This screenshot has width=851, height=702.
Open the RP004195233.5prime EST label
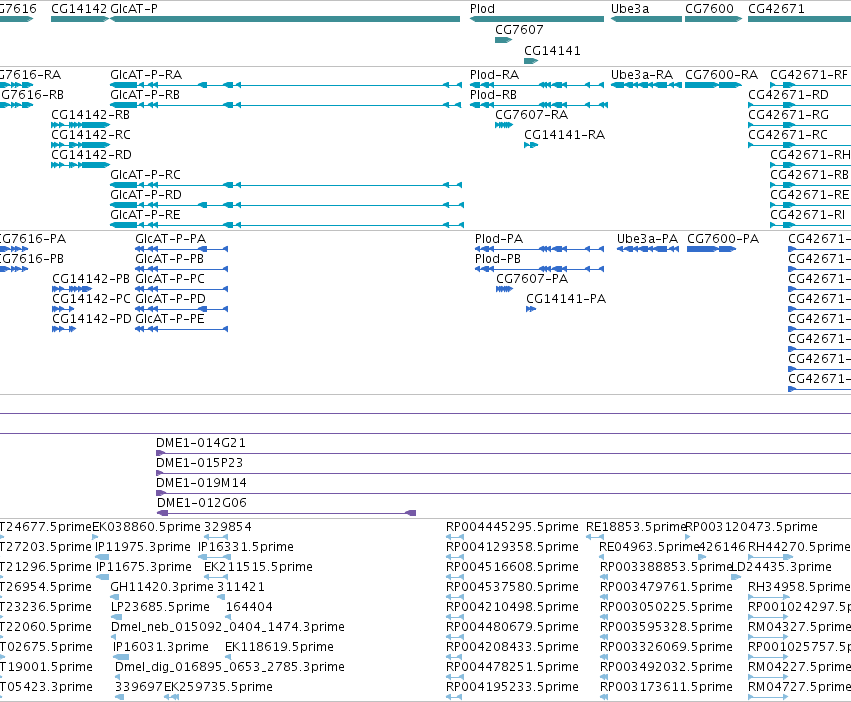(512, 687)
